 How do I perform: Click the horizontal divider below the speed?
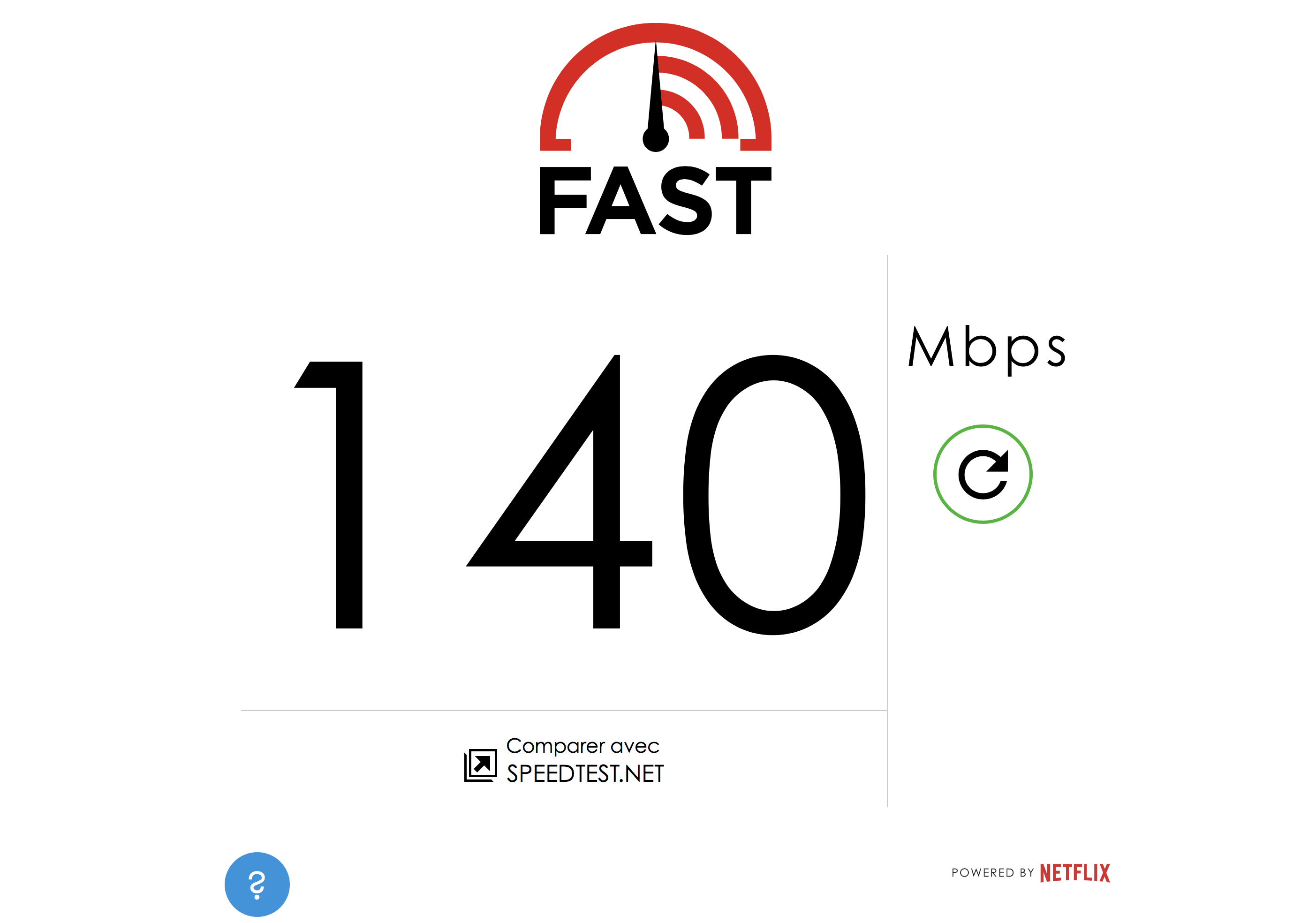pos(564,711)
